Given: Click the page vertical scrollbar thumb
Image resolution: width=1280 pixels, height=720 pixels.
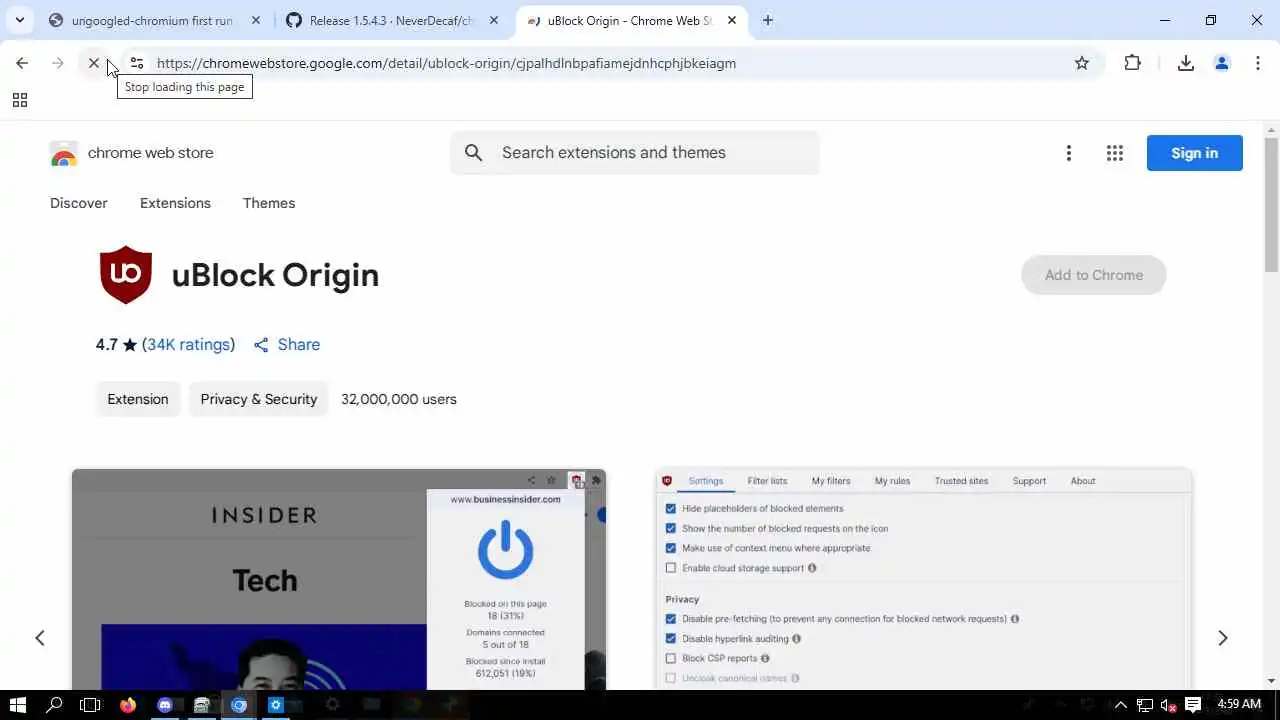Looking at the screenshot, I should click(1271, 205).
